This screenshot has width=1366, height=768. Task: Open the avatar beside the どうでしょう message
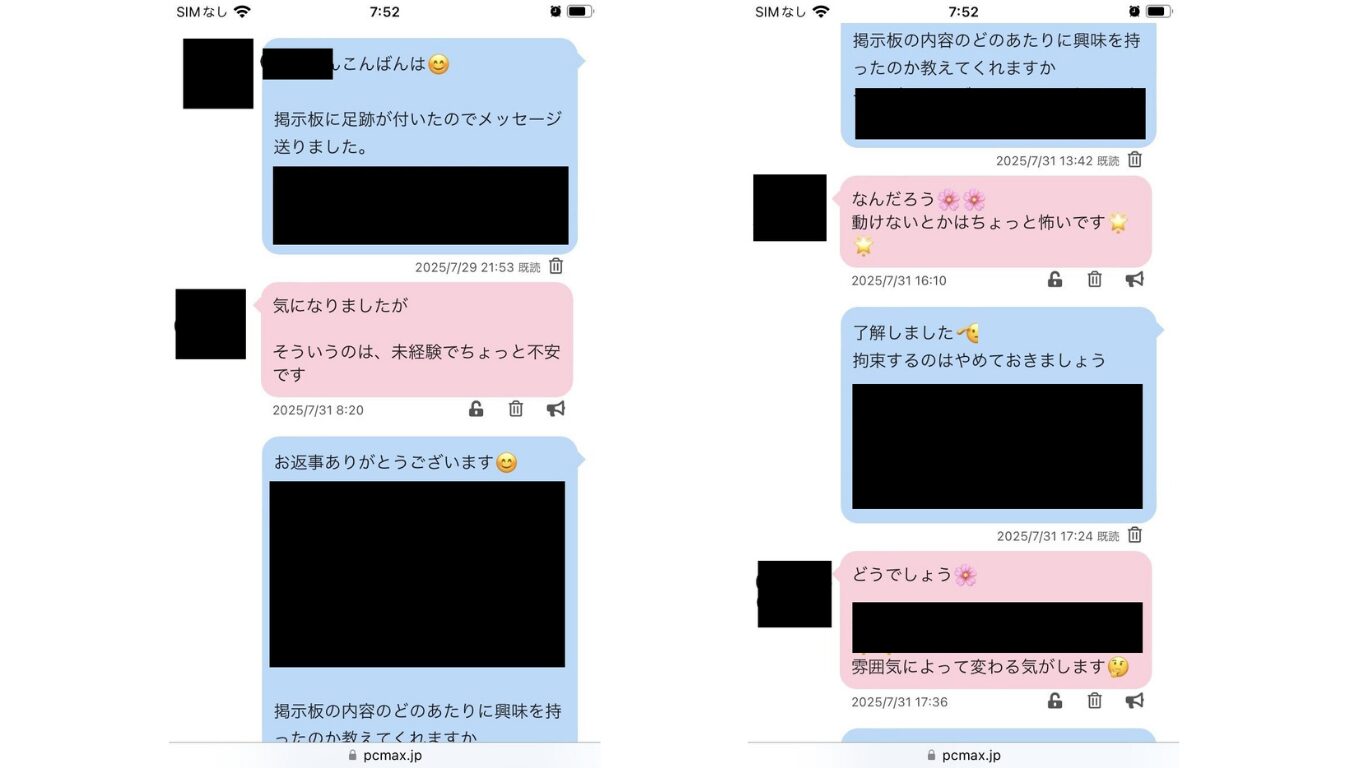794,594
